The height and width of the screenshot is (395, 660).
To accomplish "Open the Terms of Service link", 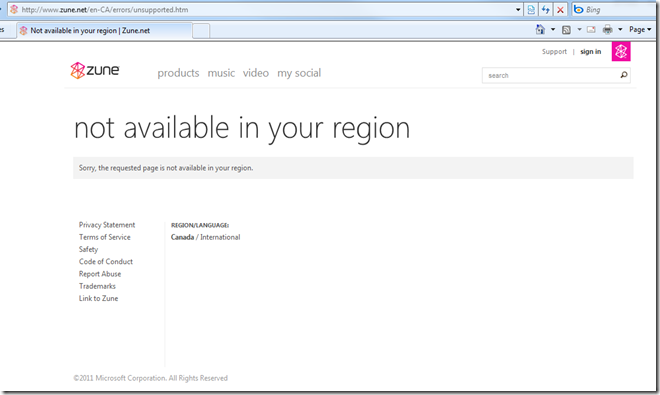I will (x=104, y=237).
